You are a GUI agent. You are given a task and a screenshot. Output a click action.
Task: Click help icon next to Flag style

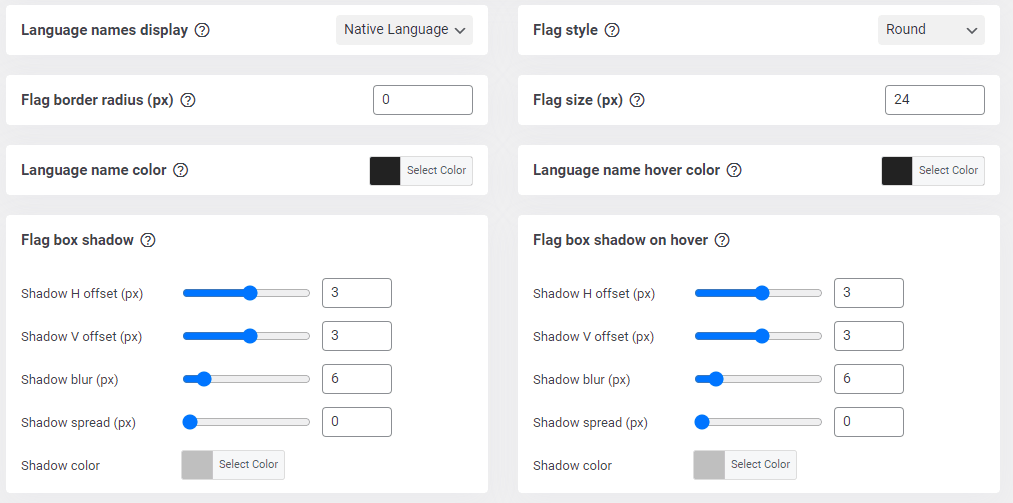[x=612, y=30]
